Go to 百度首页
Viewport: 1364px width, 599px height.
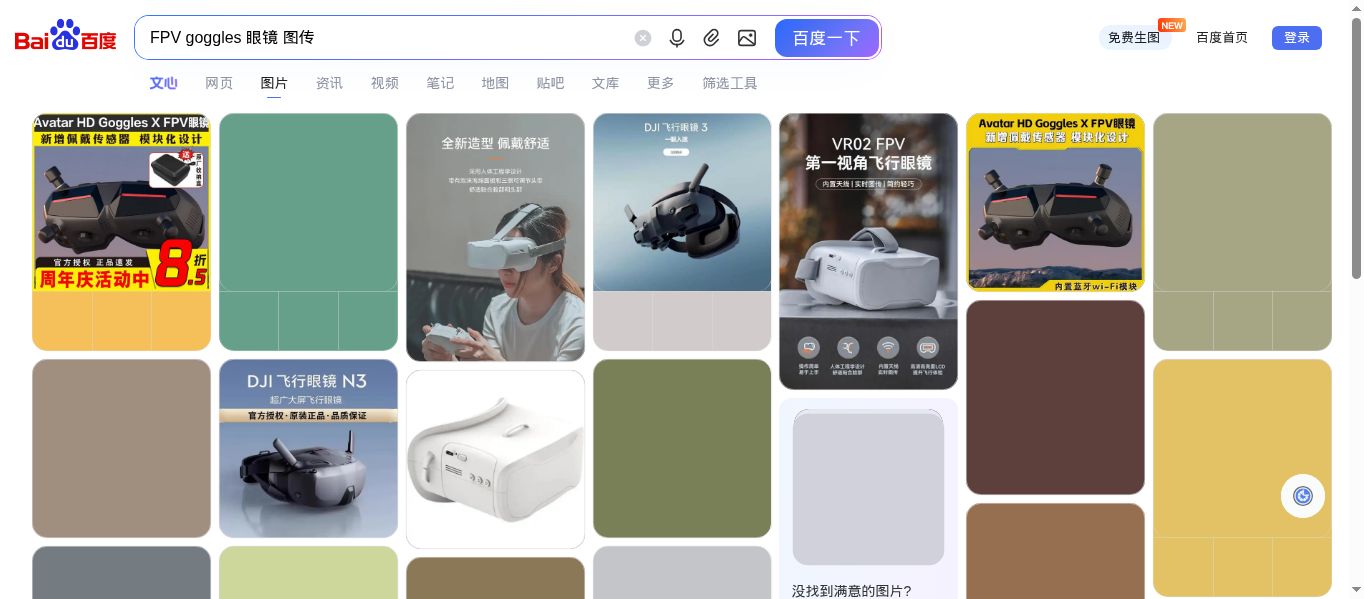tap(1222, 38)
